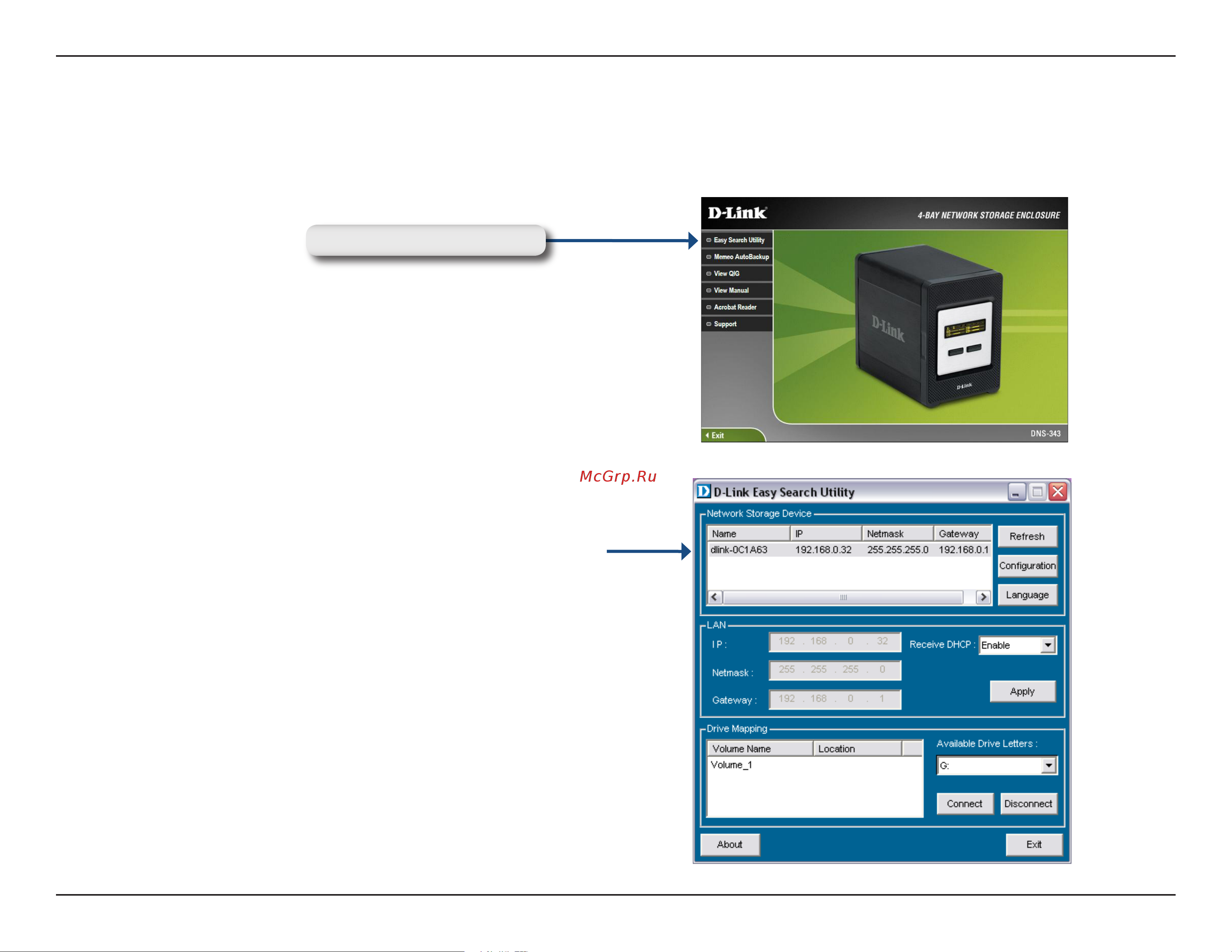Screen dimensions: 1232x952
Task: Select Memeo AutoBackup menu entry
Action: 737,257
